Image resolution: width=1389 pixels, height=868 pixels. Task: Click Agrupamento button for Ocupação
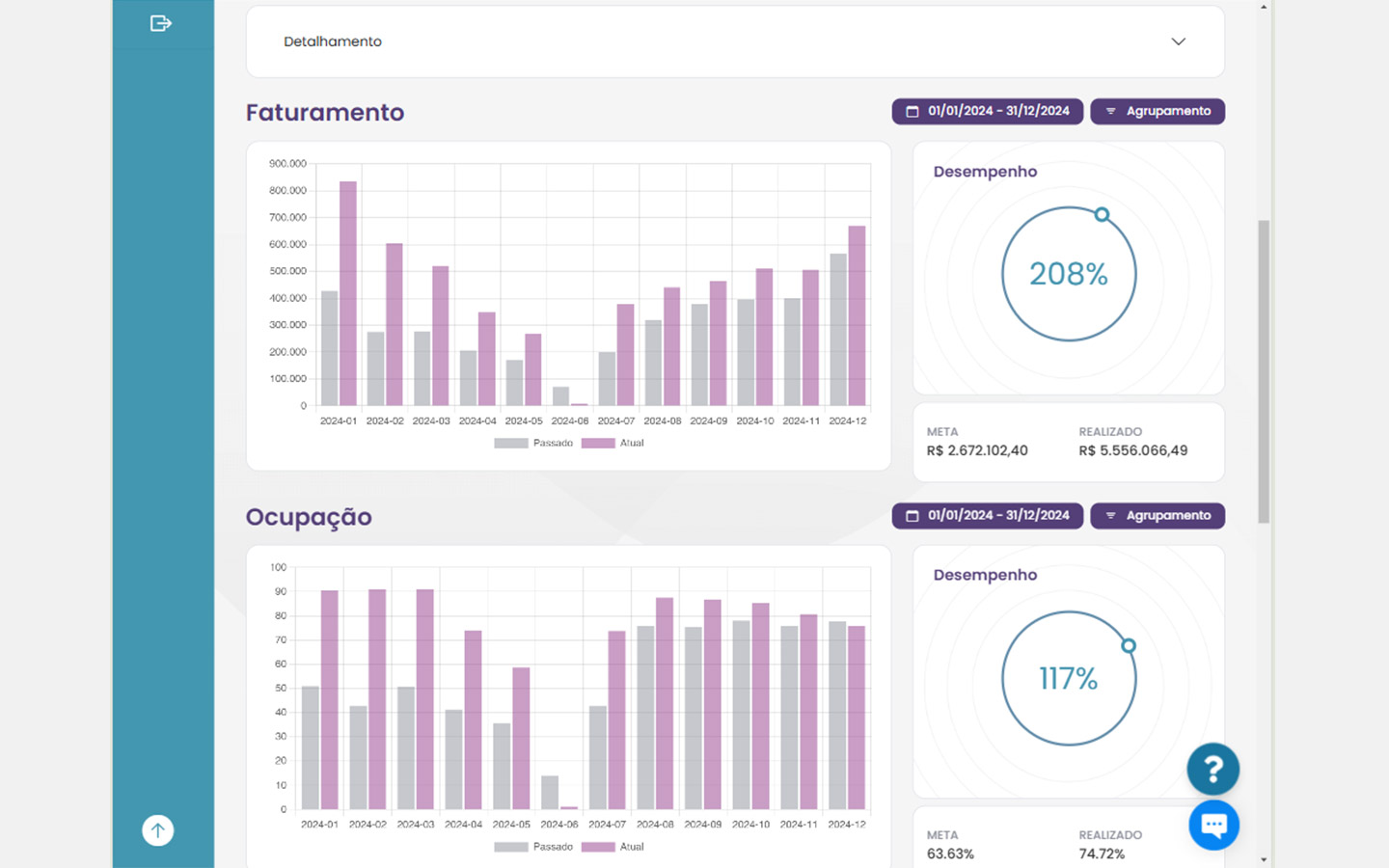coord(1157,516)
